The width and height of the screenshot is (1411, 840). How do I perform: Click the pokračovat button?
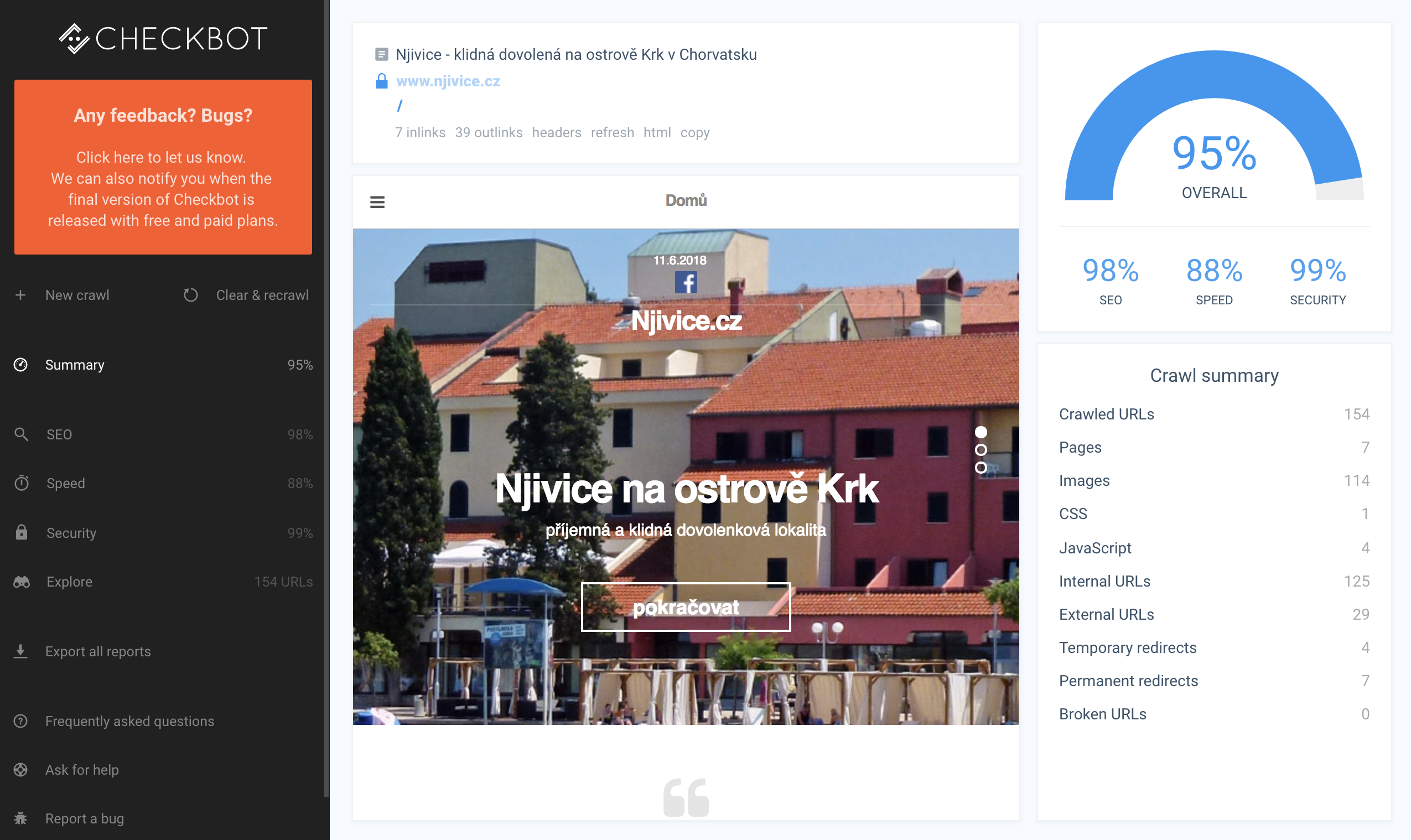[x=686, y=607]
